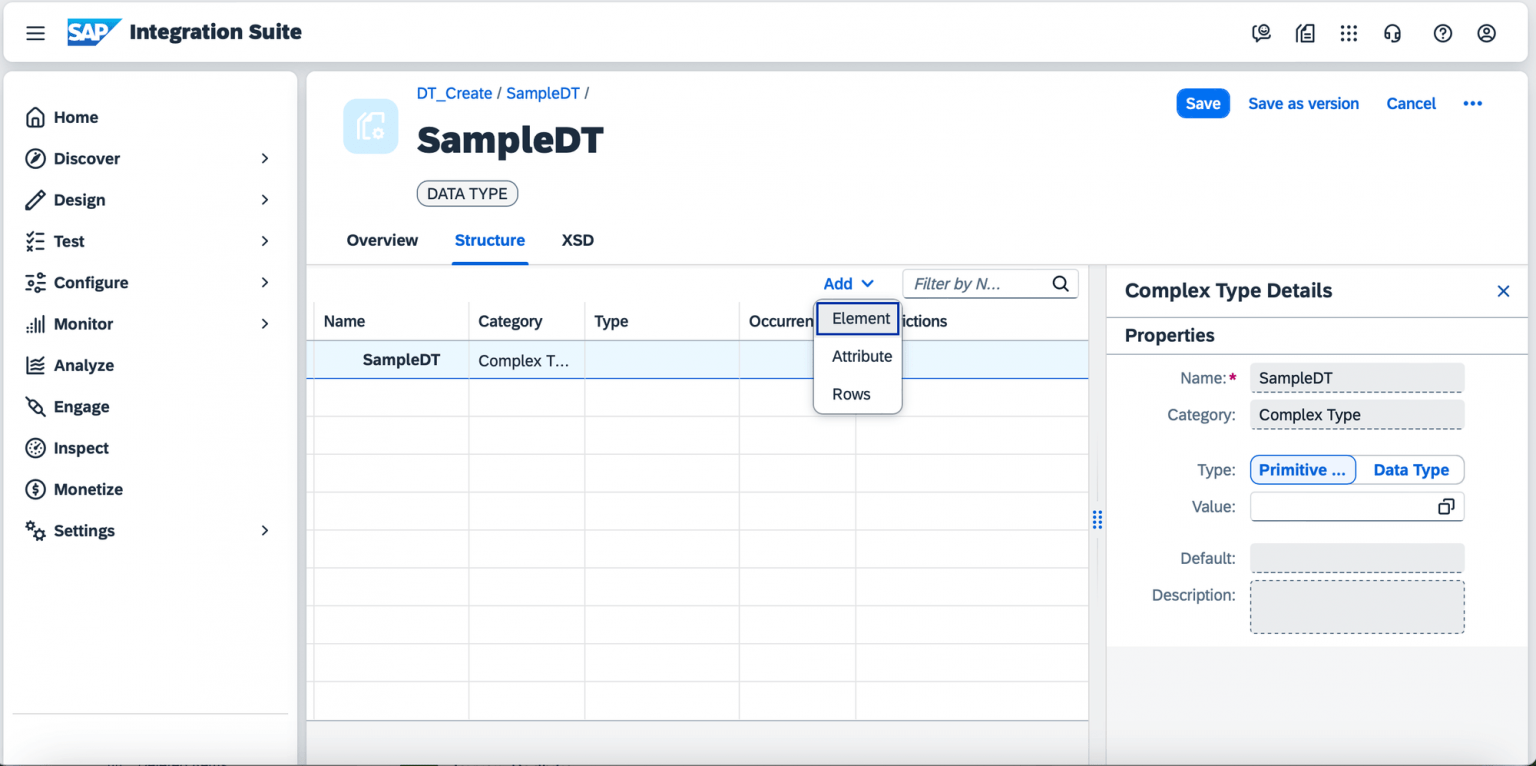
Task: Open DT_Create via the breadcrumb link
Action: (x=454, y=93)
